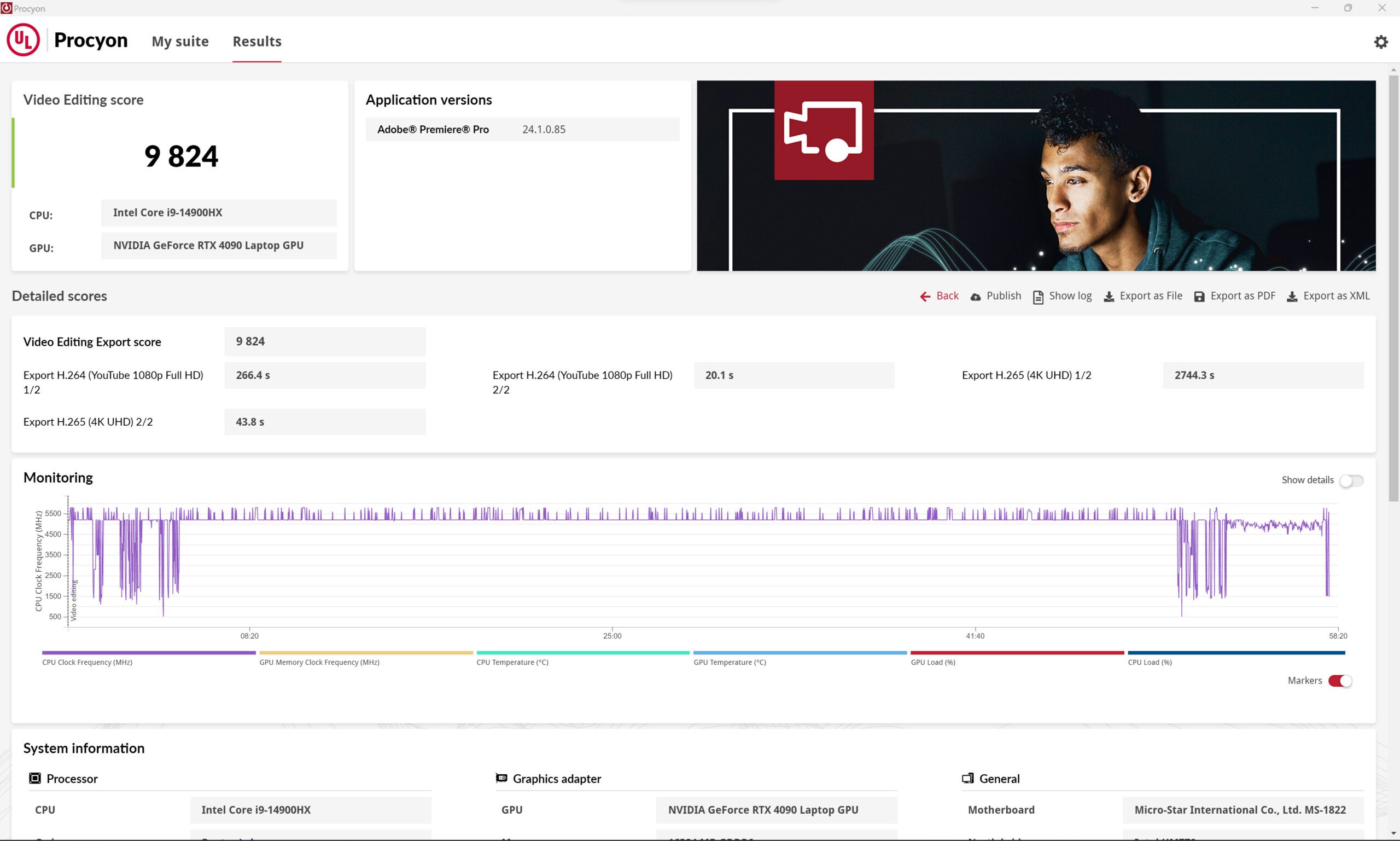Screen dimensions: 1400x841
Task: Click the Export as PDF save icon
Action: tap(1199, 297)
